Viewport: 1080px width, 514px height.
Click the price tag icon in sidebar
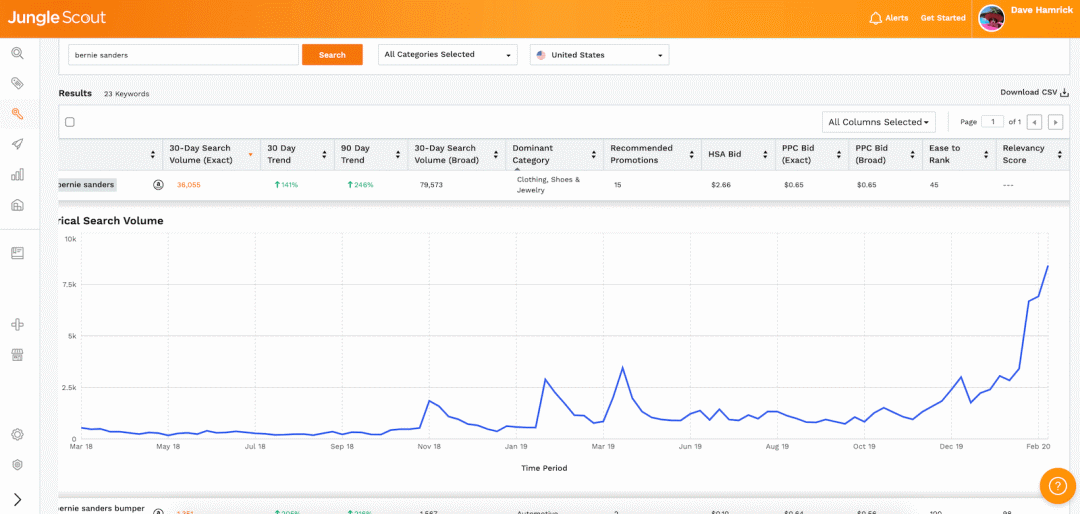coord(17,83)
